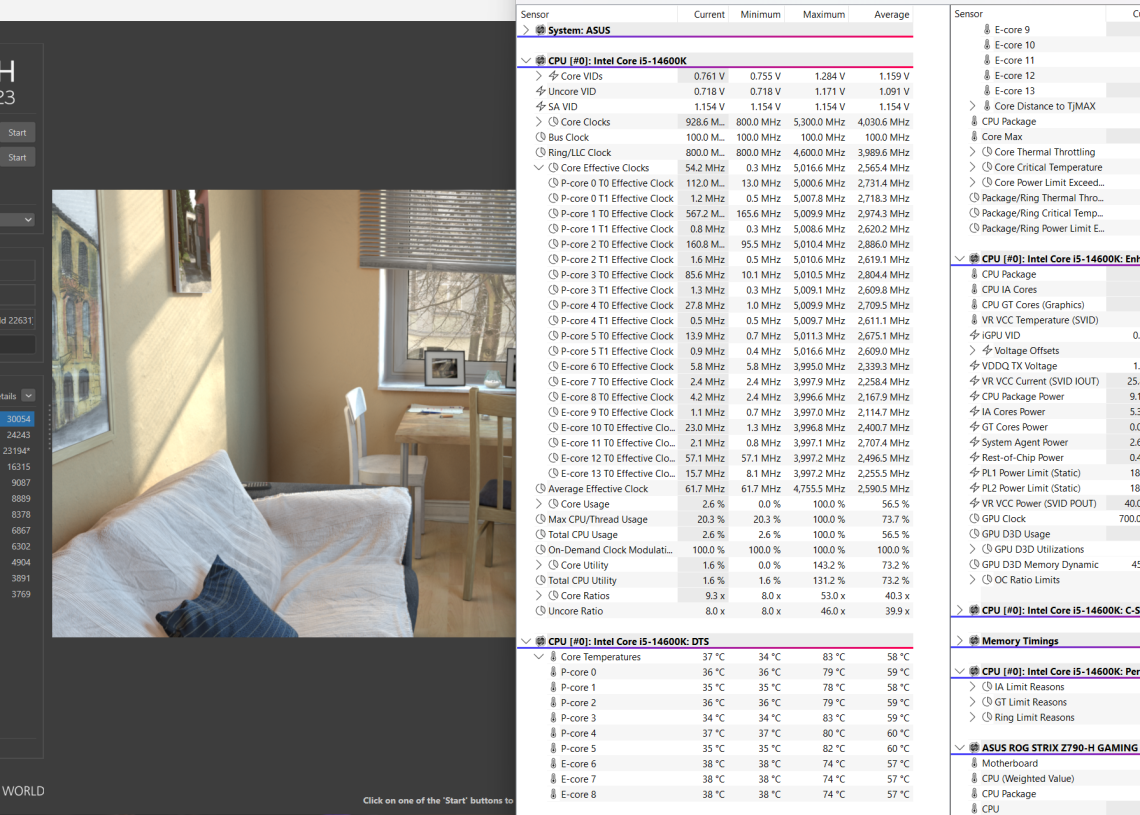The width and height of the screenshot is (1140, 815).
Task: Expand GPU D3D Utilizations row
Action: [x=973, y=549]
